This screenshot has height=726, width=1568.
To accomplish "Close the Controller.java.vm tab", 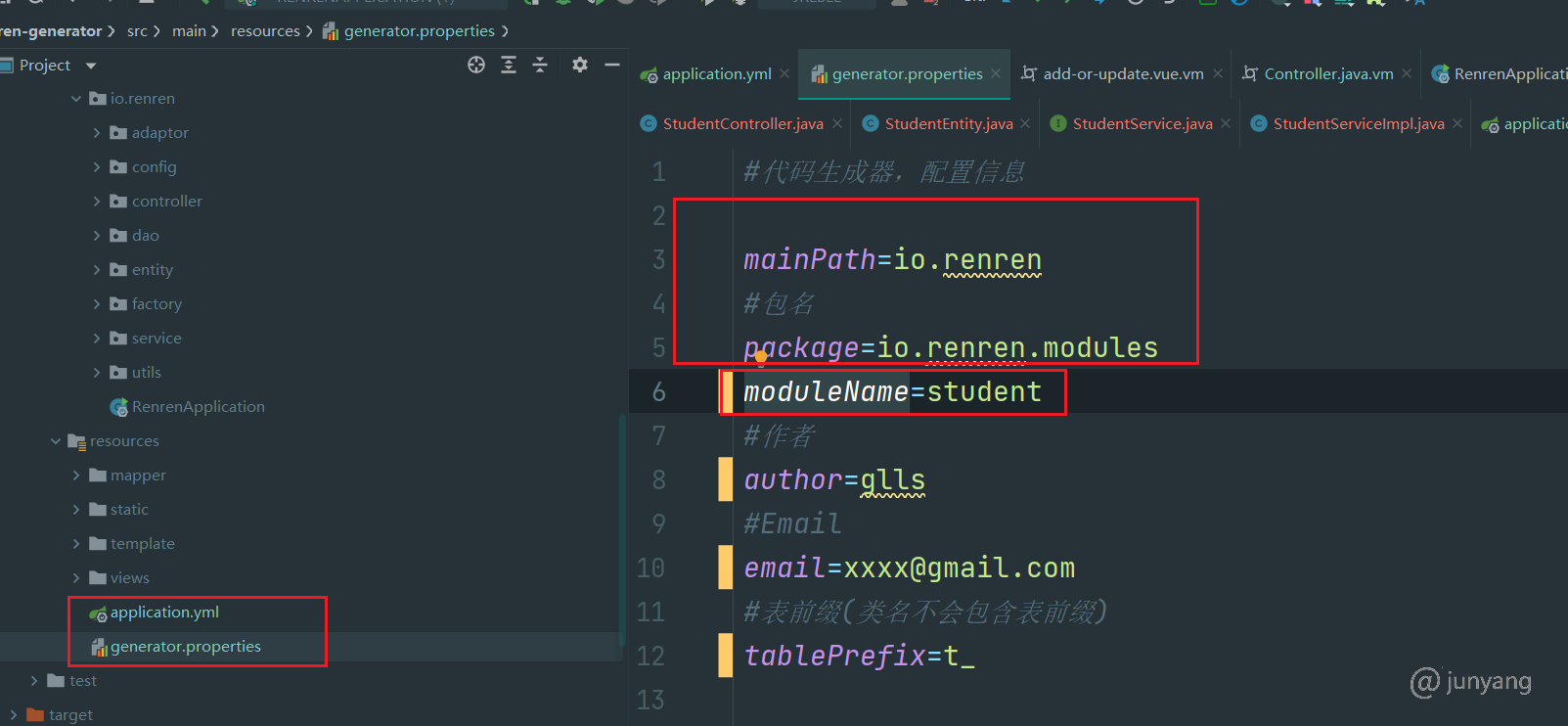I will (x=1407, y=74).
